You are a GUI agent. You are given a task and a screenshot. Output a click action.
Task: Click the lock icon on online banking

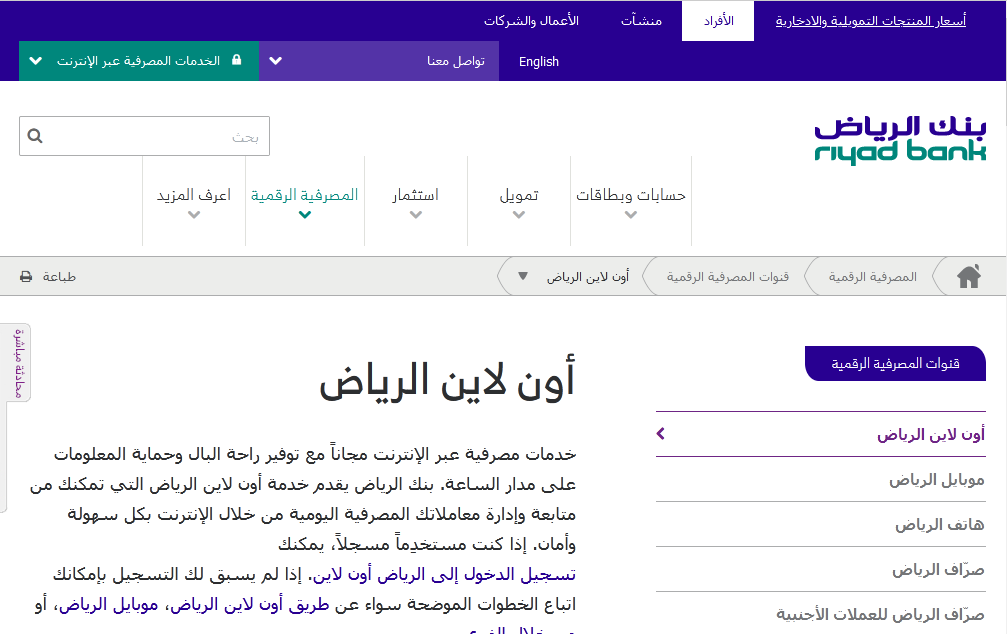(x=236, y=60)
